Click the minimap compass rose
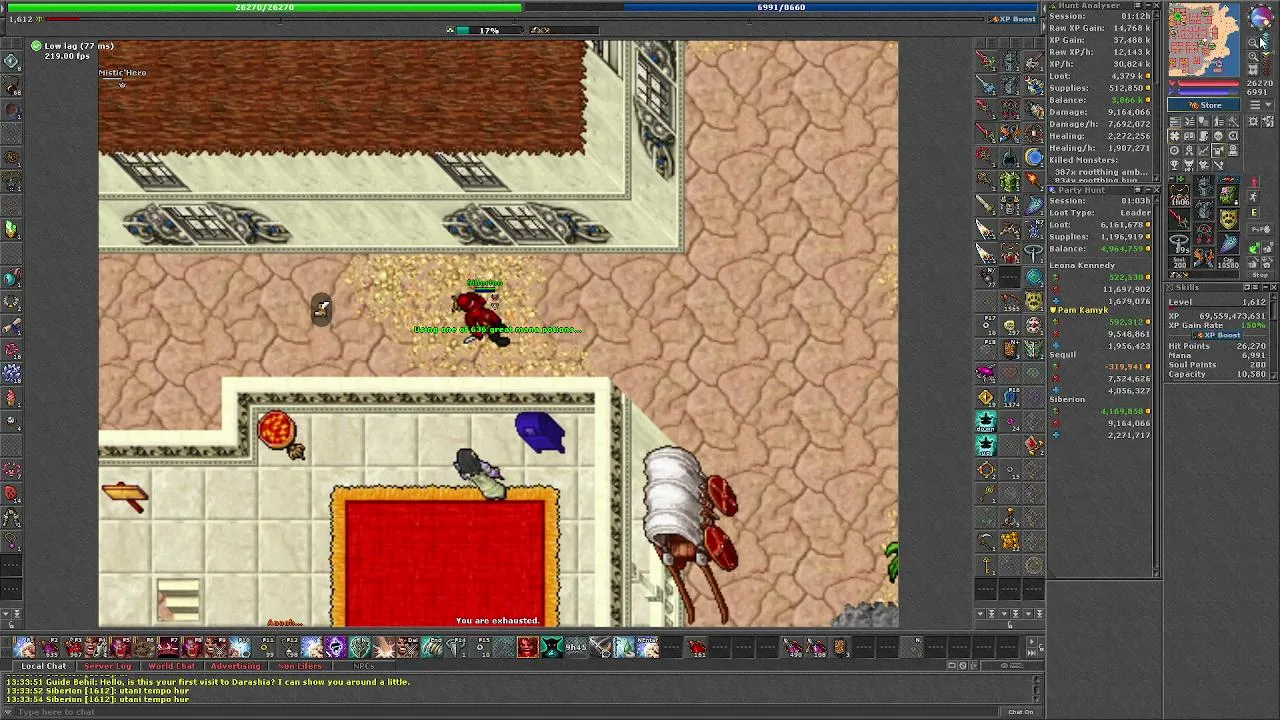Viewport: 1280px width, 720px height. tap(1259, 19)
